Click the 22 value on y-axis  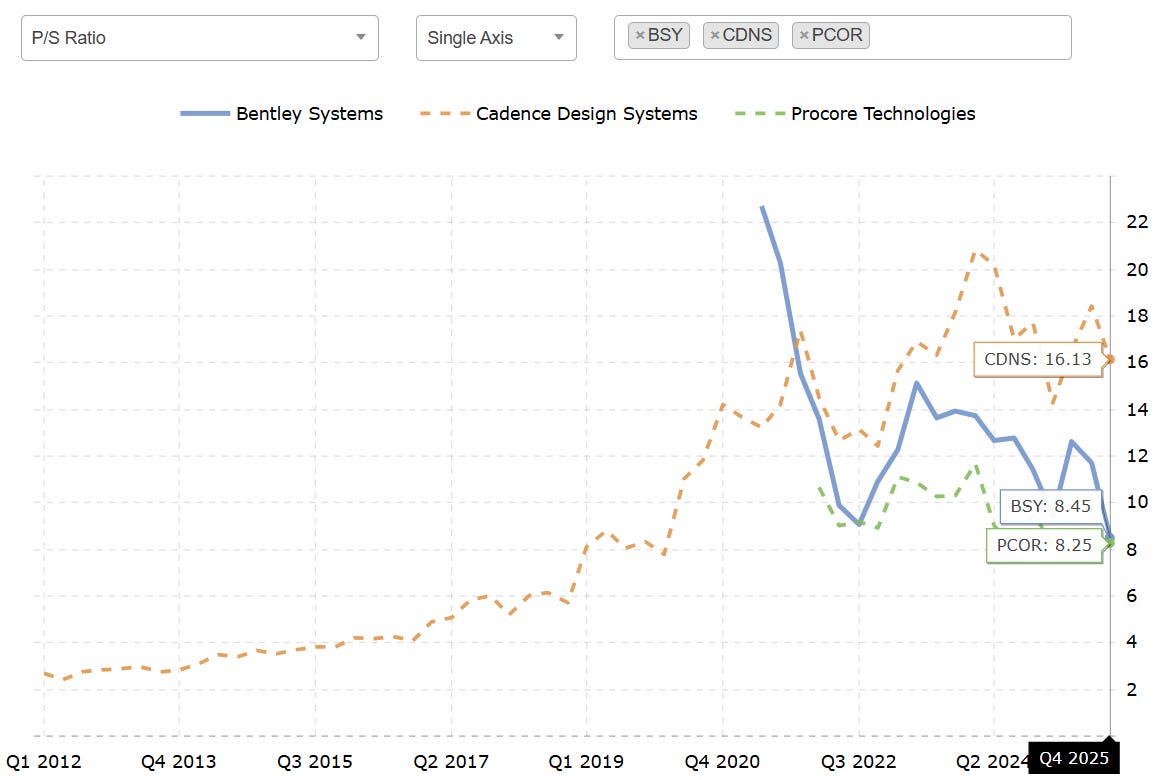click(x=1137, y=222)
